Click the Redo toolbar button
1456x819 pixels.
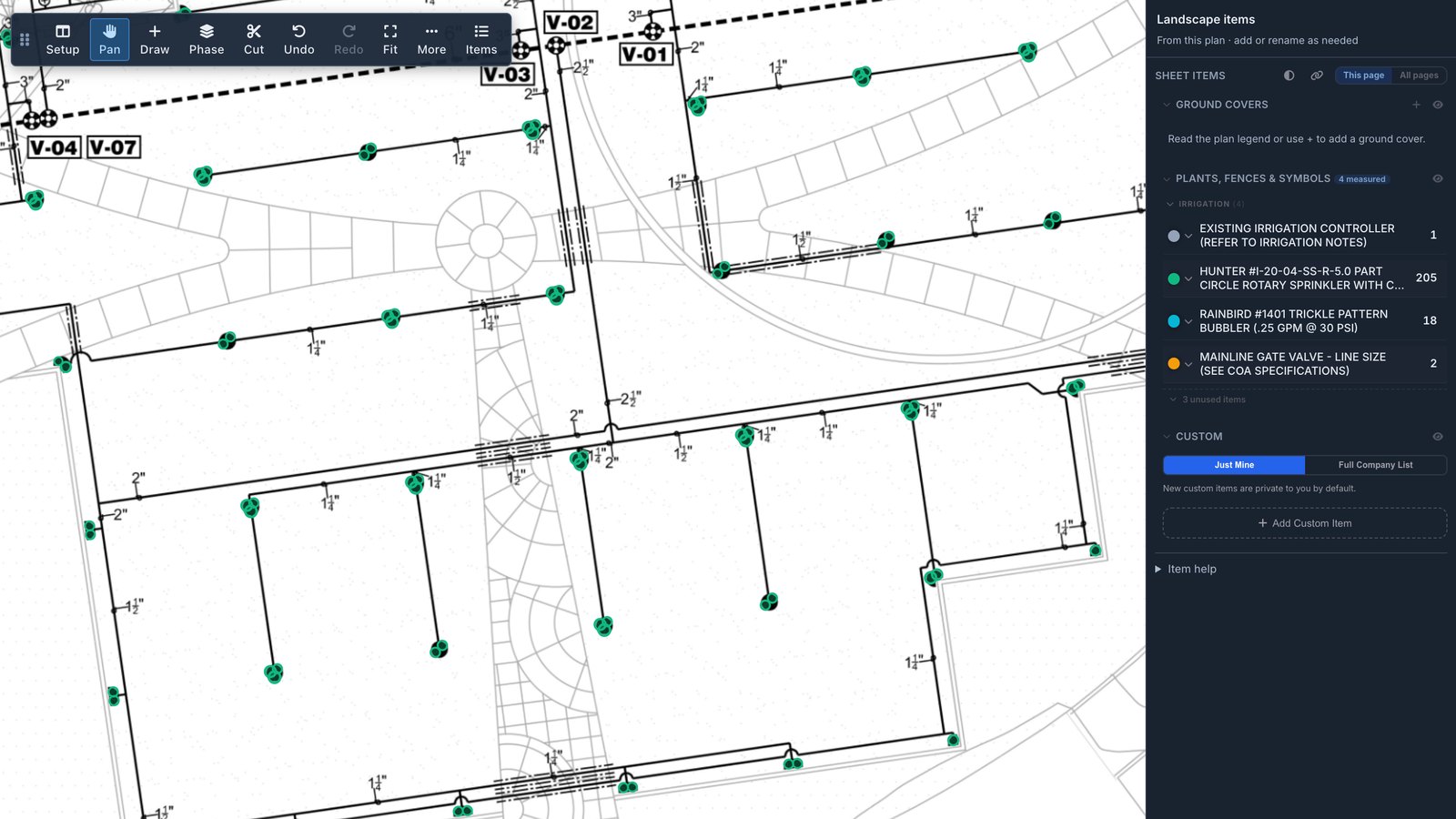click(349, 40)
